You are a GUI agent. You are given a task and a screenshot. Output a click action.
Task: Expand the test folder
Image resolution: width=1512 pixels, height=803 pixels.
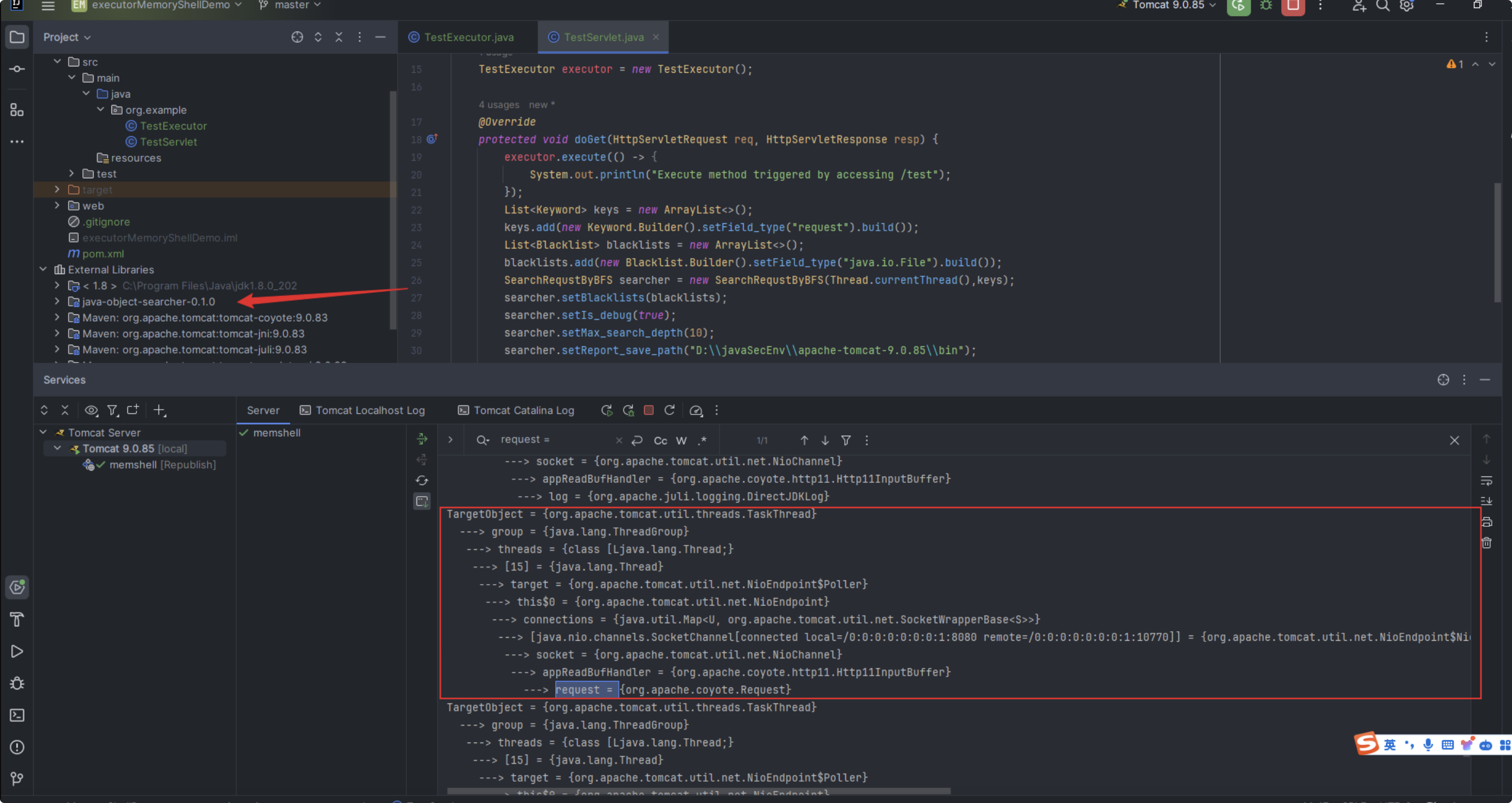(72, 173)
